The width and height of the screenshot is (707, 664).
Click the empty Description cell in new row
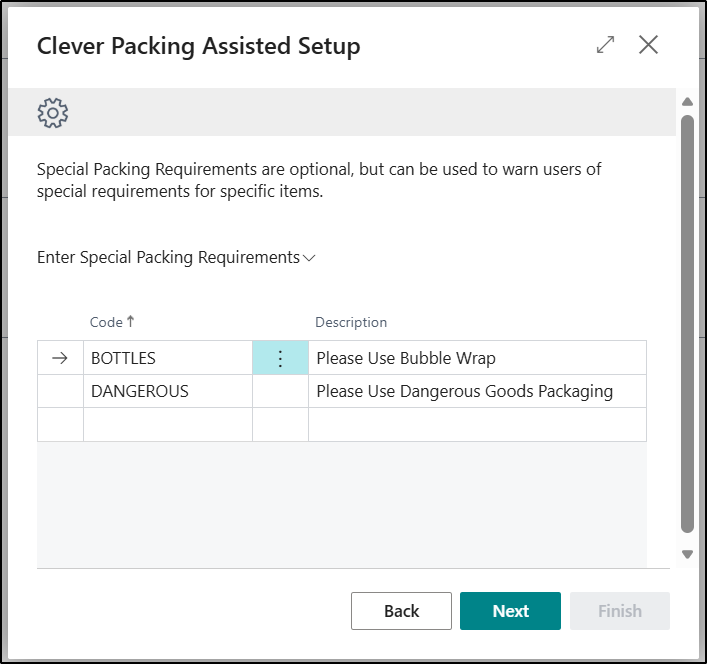point(476,424)
